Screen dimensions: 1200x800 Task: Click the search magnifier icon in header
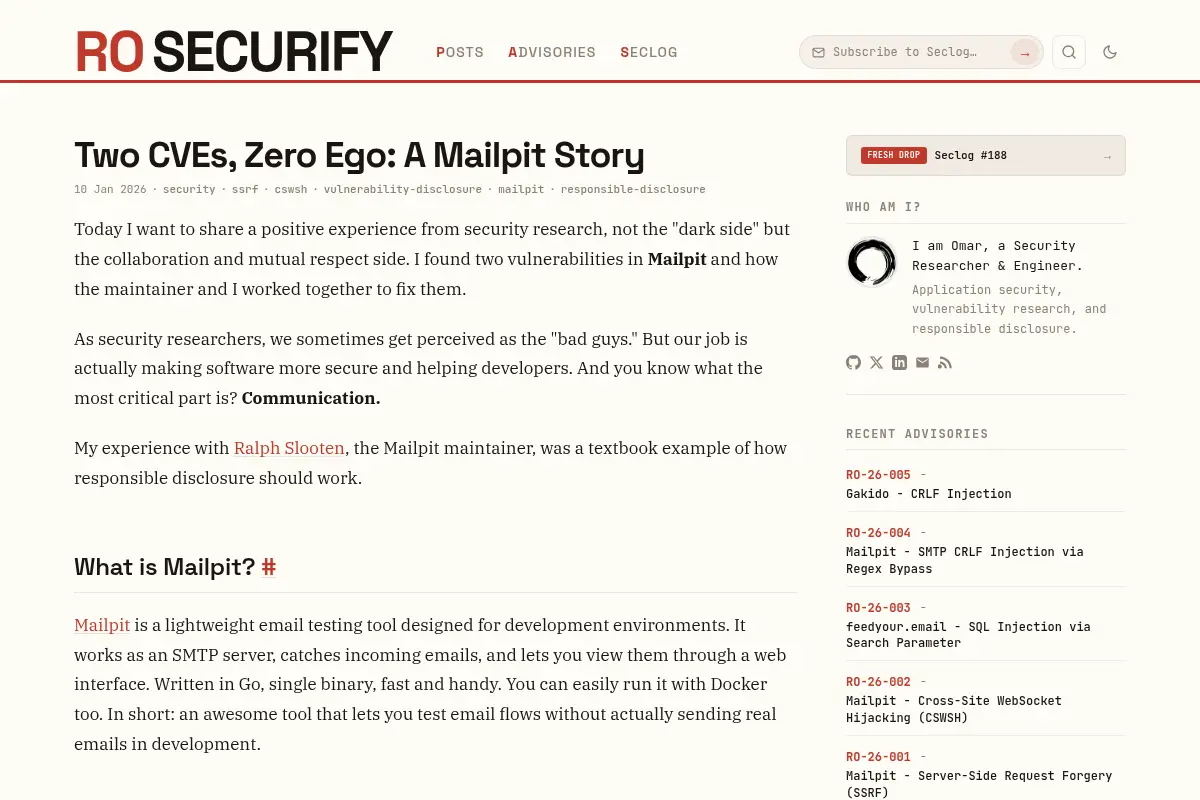coord(1069,52)
